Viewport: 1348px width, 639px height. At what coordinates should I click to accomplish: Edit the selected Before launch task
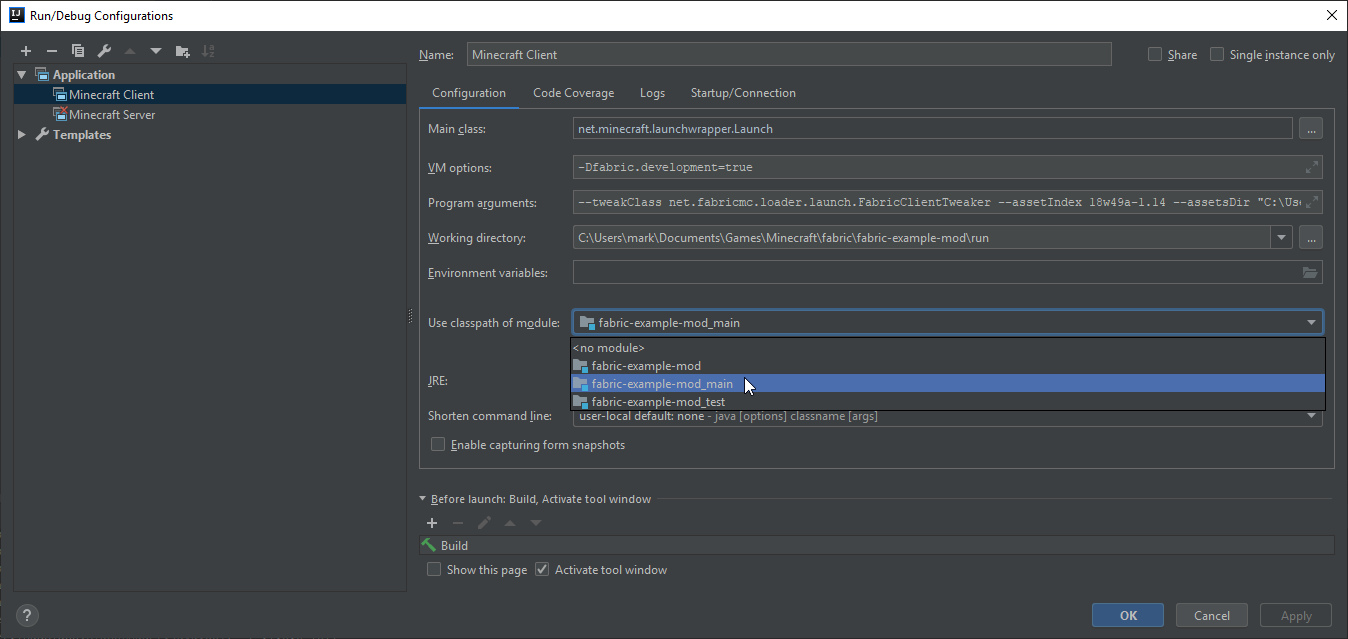[484, 523]
